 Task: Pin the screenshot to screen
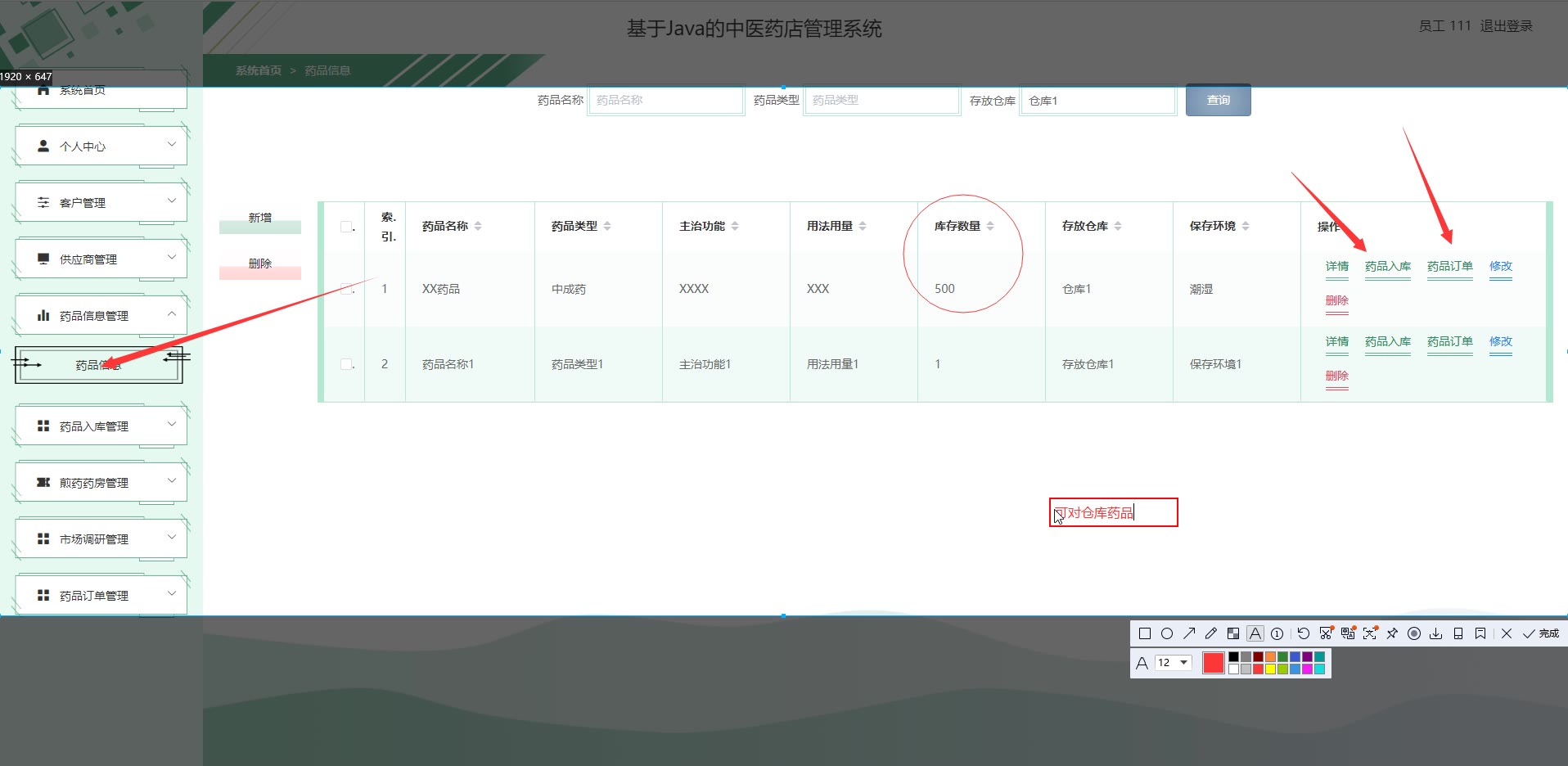click(1392, 633)
